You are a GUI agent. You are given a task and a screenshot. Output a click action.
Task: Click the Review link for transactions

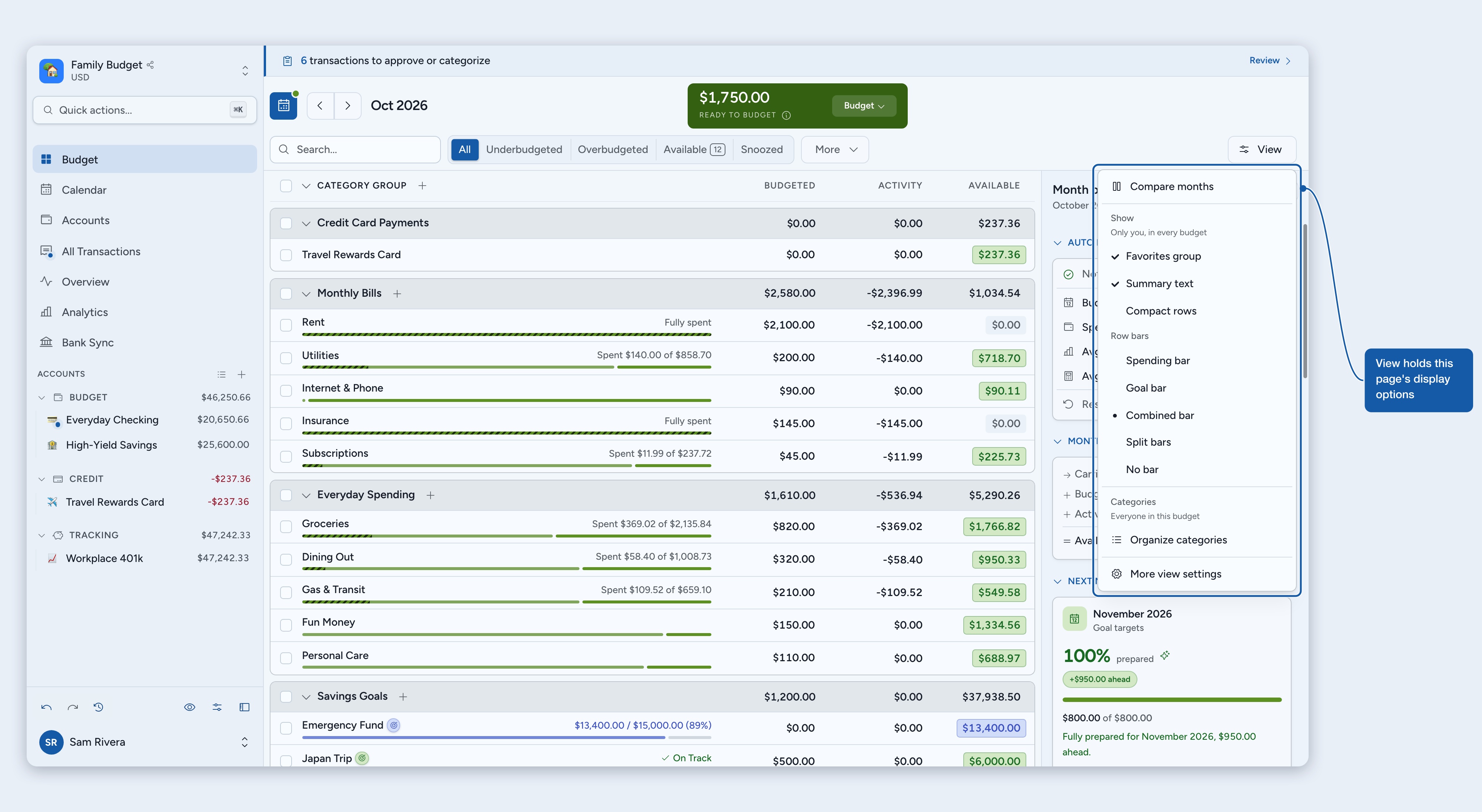coord(1270,60)
